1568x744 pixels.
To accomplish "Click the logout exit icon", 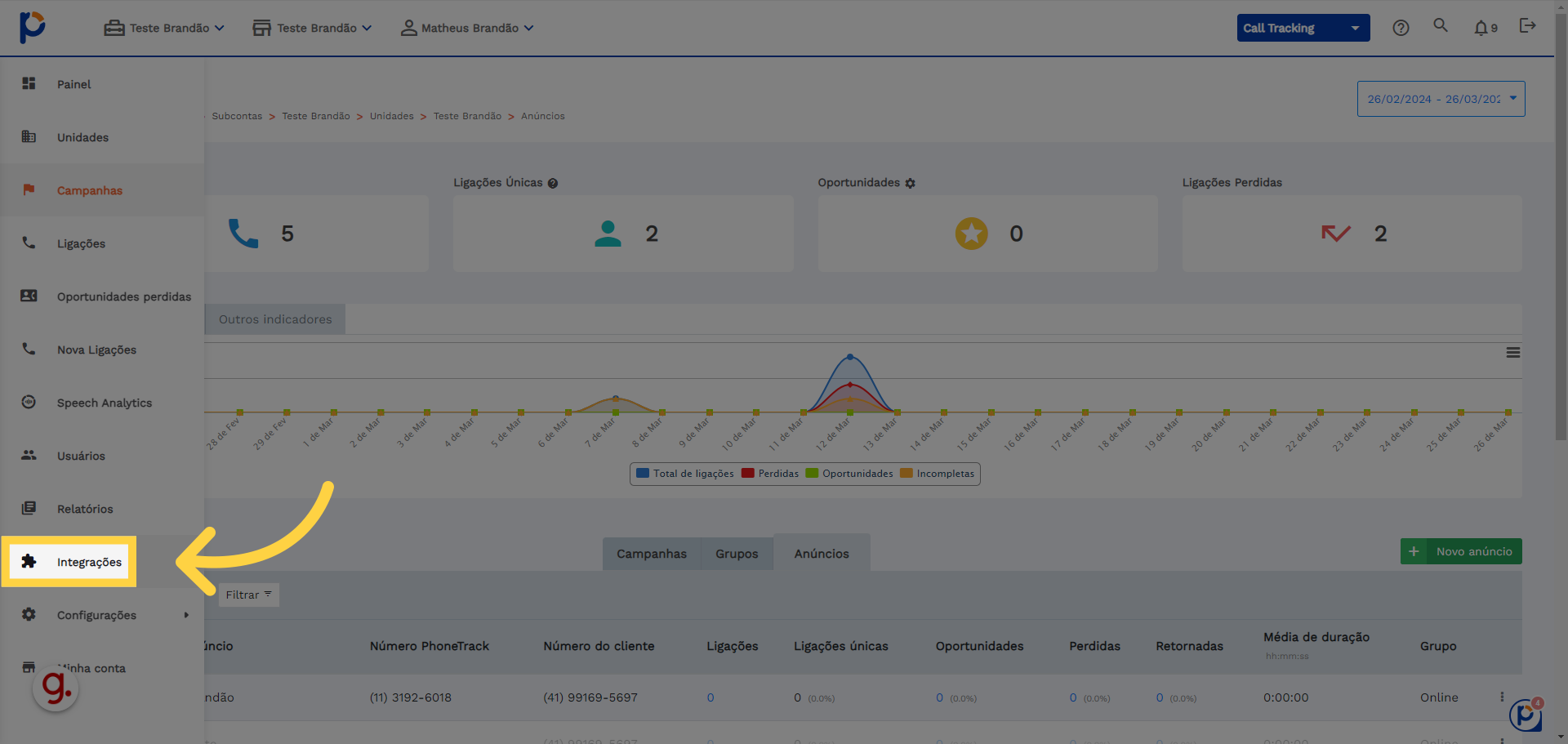I will point(1527,25).
